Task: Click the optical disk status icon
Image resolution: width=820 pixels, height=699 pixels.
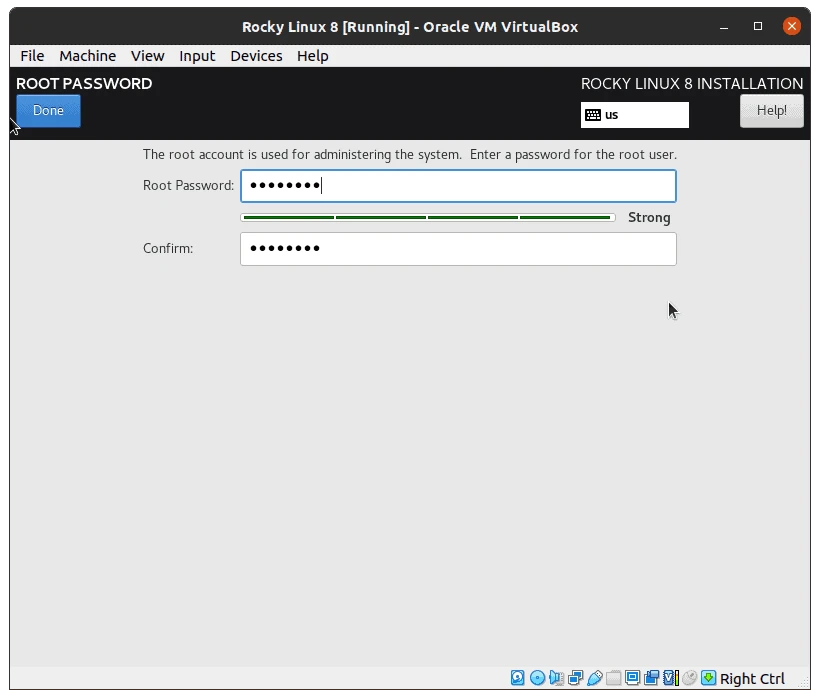Action: [537, 678]
